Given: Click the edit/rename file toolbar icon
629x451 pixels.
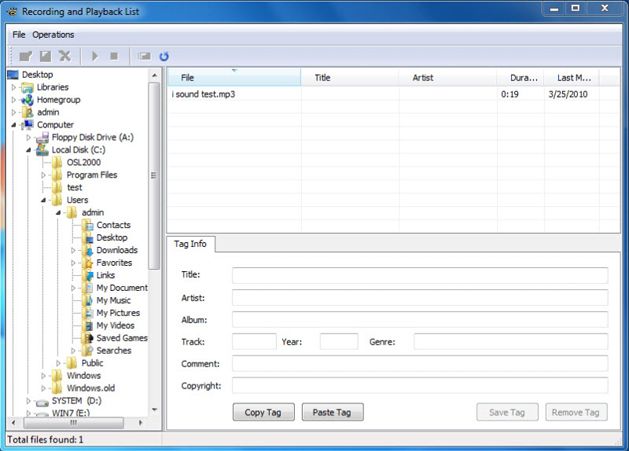Looking at the screenshot, I should (26, 56).
